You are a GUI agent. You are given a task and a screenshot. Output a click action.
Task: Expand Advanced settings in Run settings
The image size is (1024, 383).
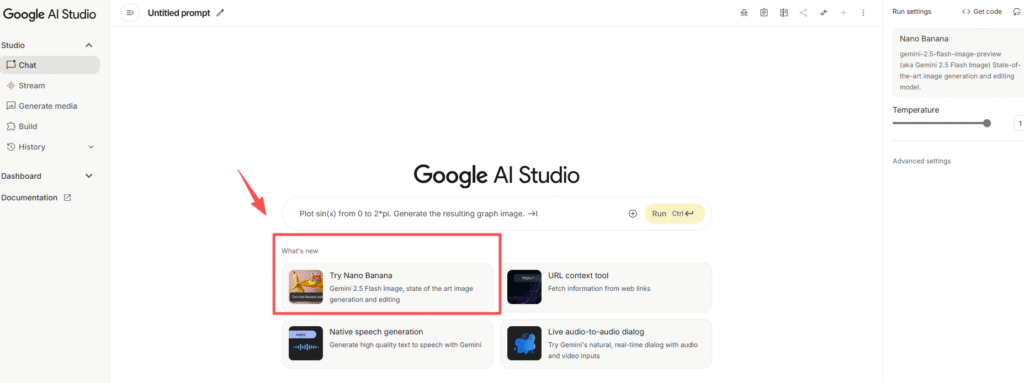click(921, 161)
